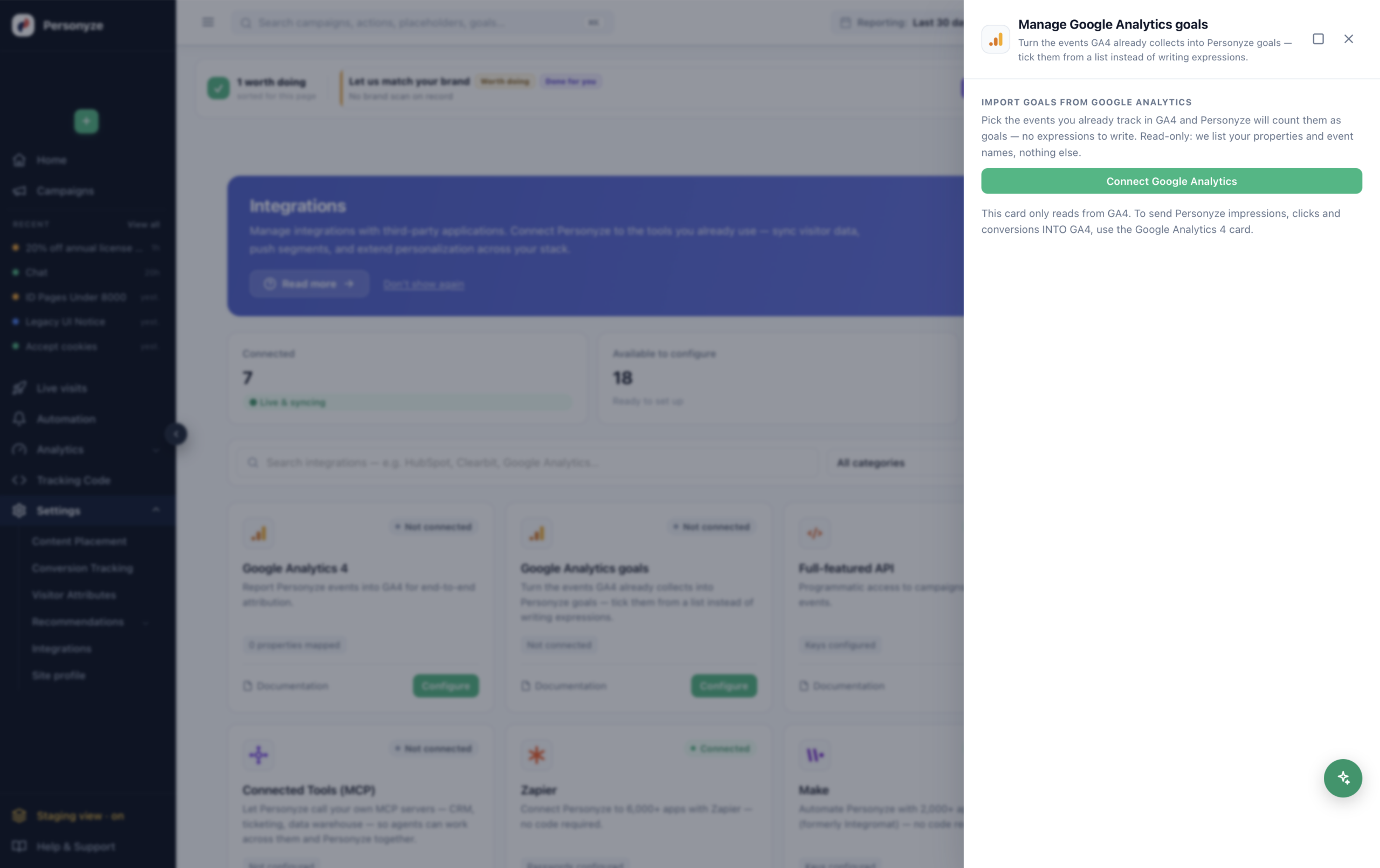The width and height of the screenshot is (1380, 868).
Task: Select Site profile under Settings
Action: pos(58,676)
